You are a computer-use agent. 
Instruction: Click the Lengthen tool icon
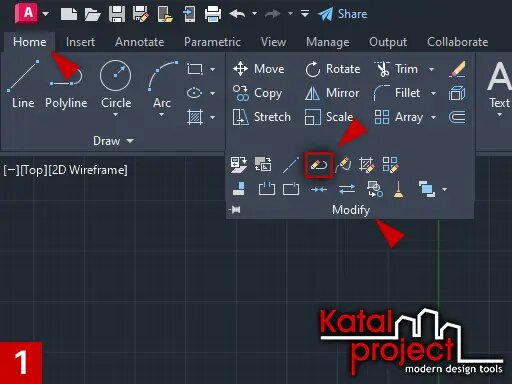[291, 165]
